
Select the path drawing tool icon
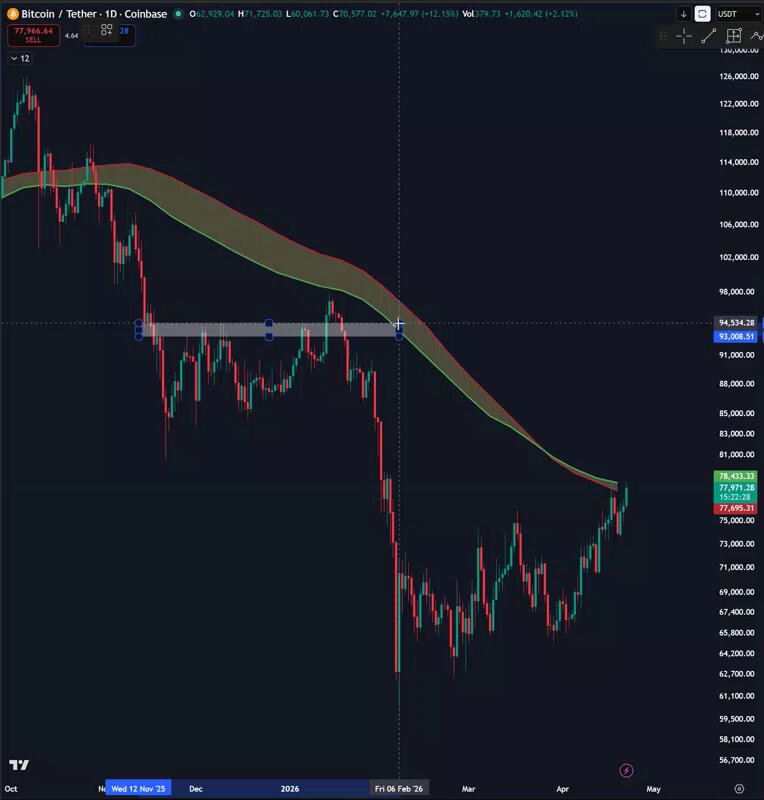[x=757, y=36]
